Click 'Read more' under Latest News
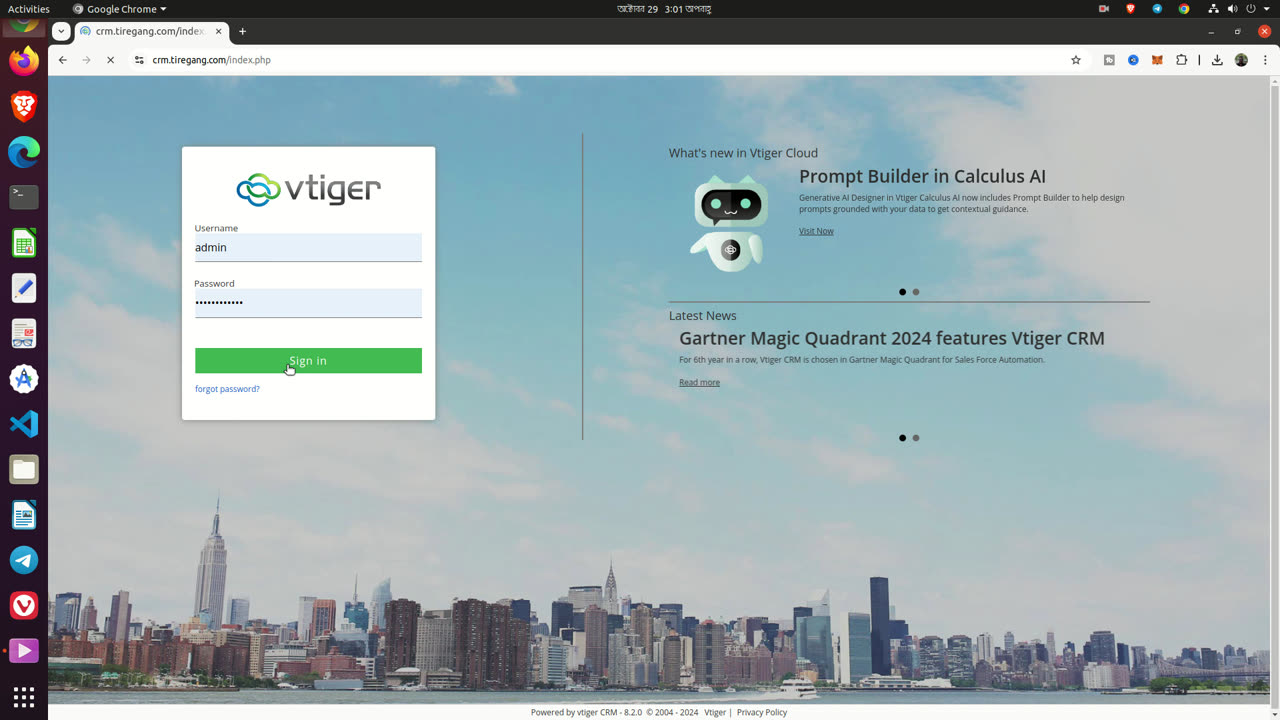The height and width of the screenshot is (720, 1280). point(699,382)
